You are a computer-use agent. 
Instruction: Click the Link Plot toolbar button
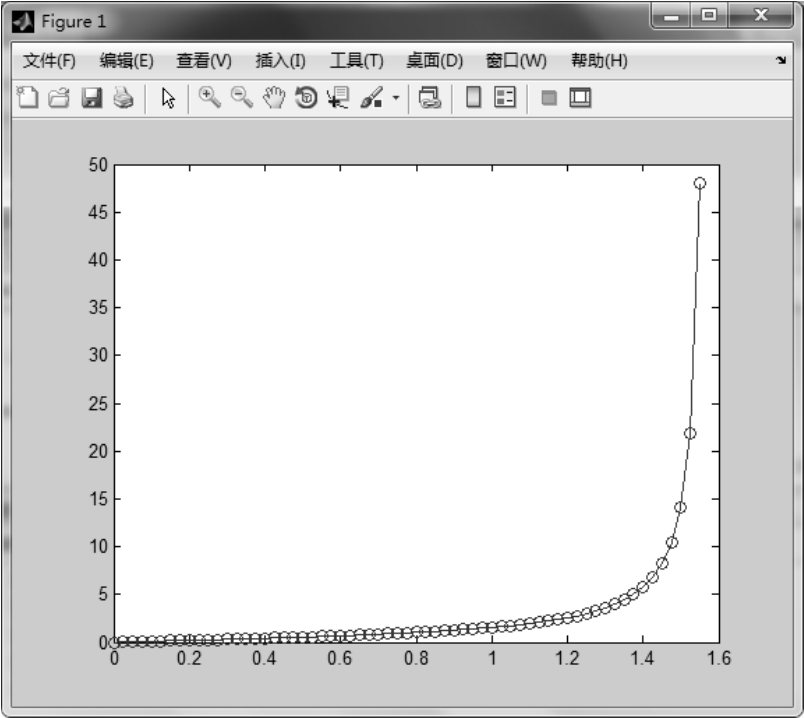point(430,98)
